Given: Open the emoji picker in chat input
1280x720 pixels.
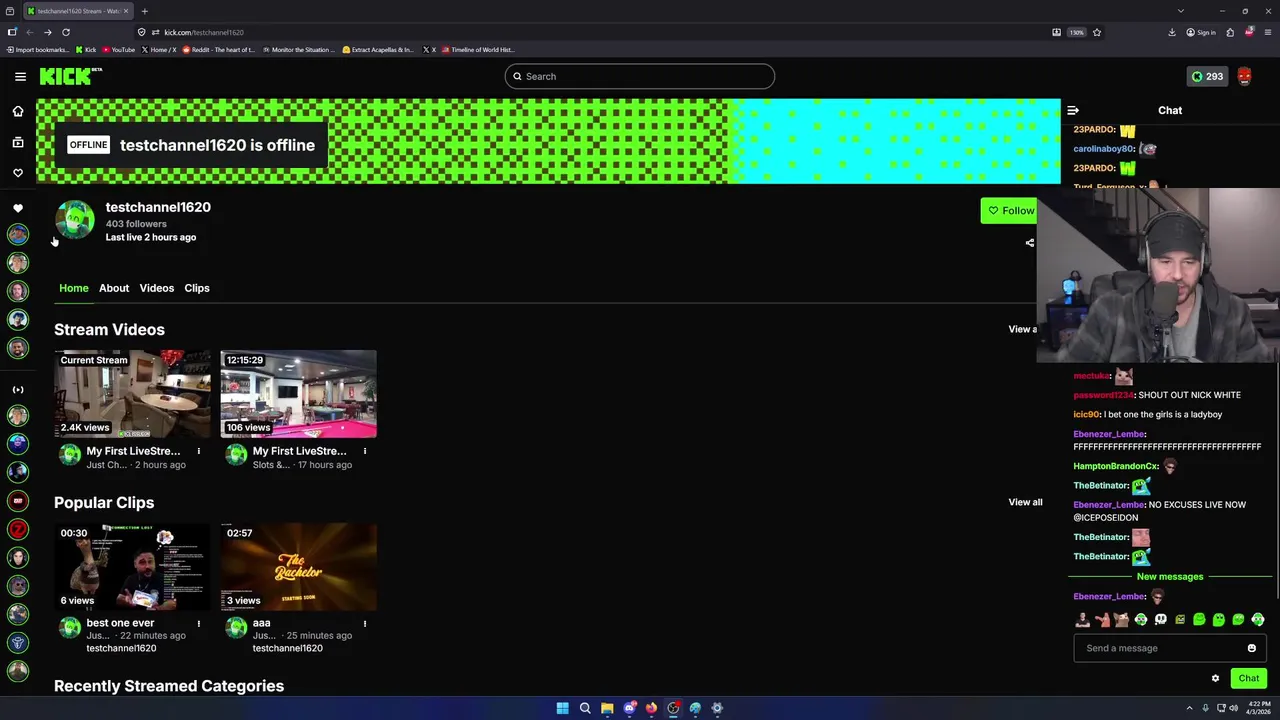Looking at the screenshot, I should click(1251, 648).
